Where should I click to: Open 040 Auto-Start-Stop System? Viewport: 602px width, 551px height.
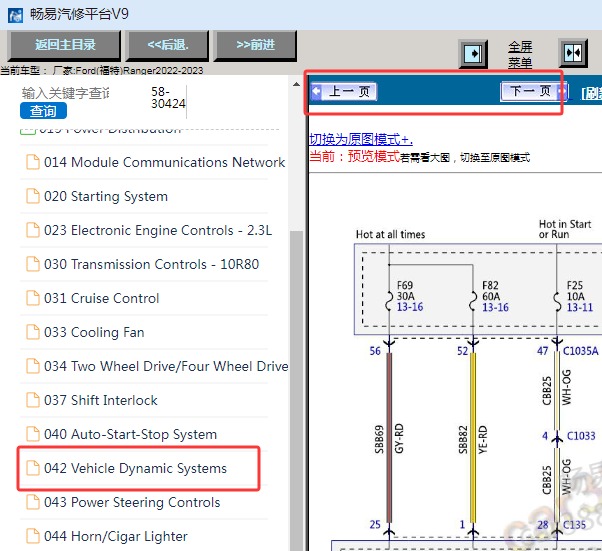click(131, 434)
